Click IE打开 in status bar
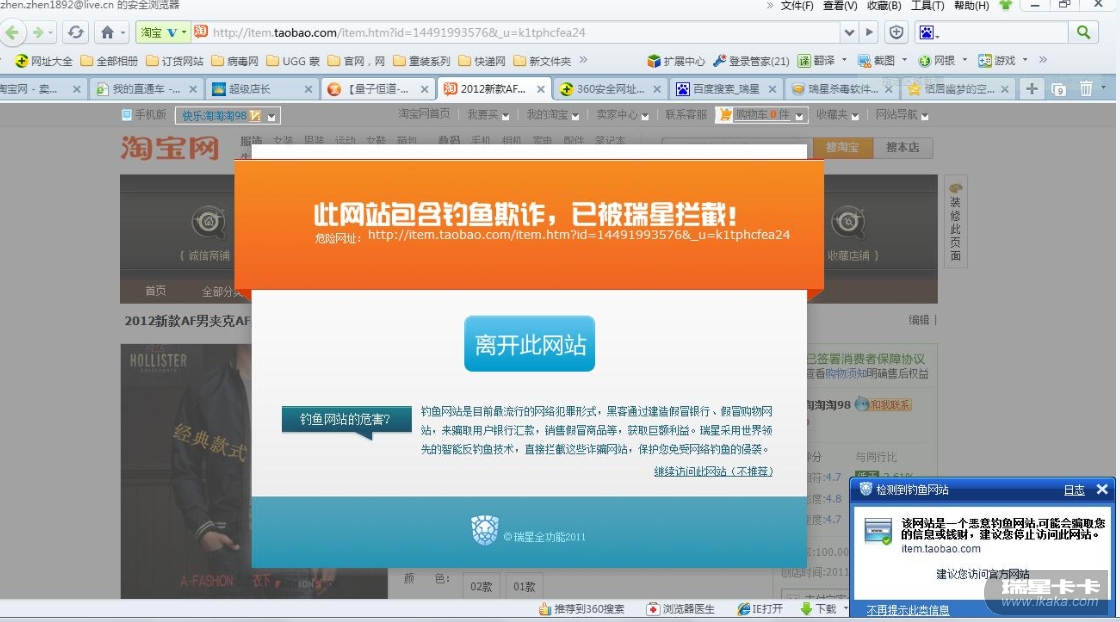The height and width of the screenshot is (622, 1120). click(760, 608)
